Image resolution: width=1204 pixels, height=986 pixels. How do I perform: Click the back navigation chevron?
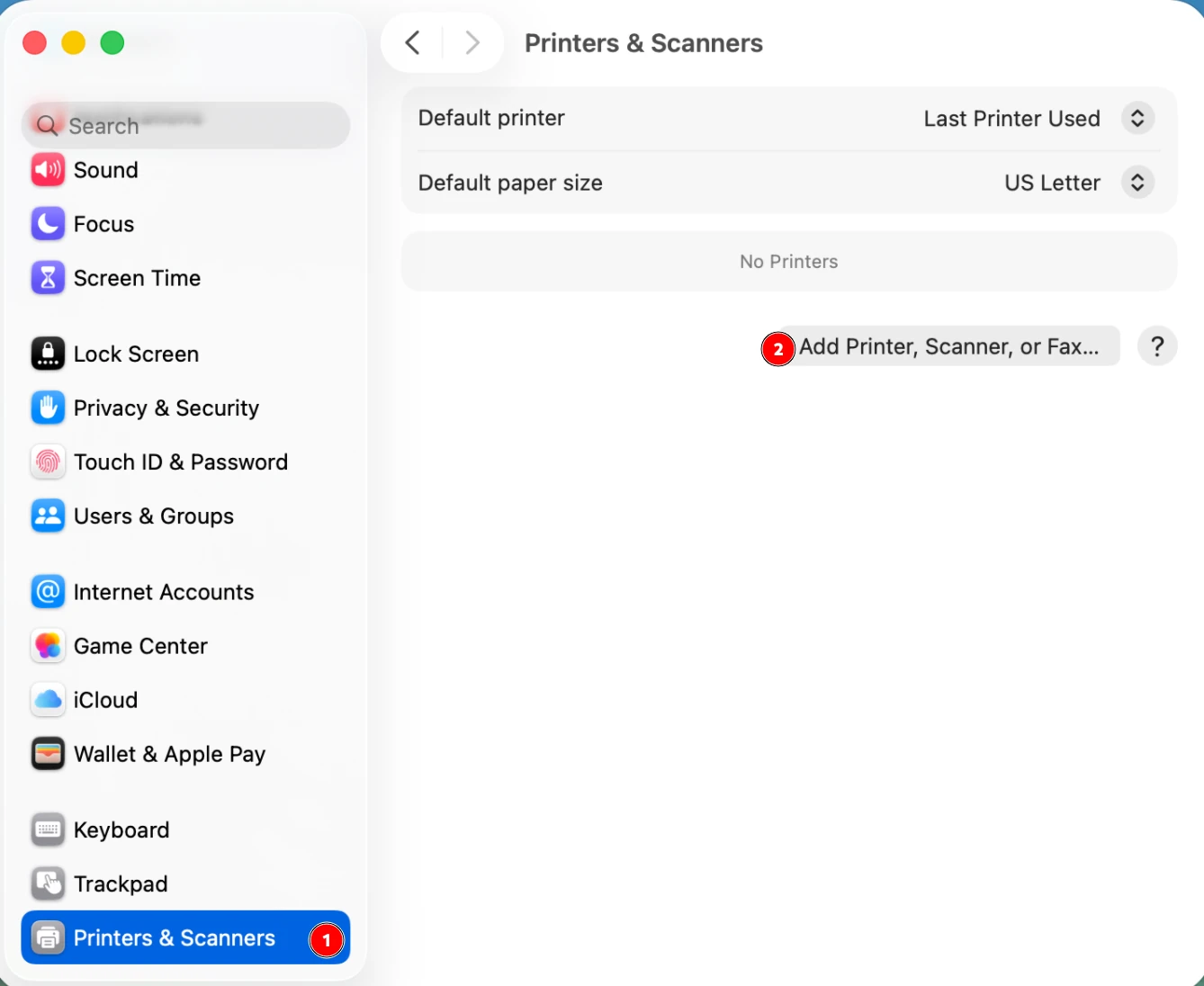412,42
